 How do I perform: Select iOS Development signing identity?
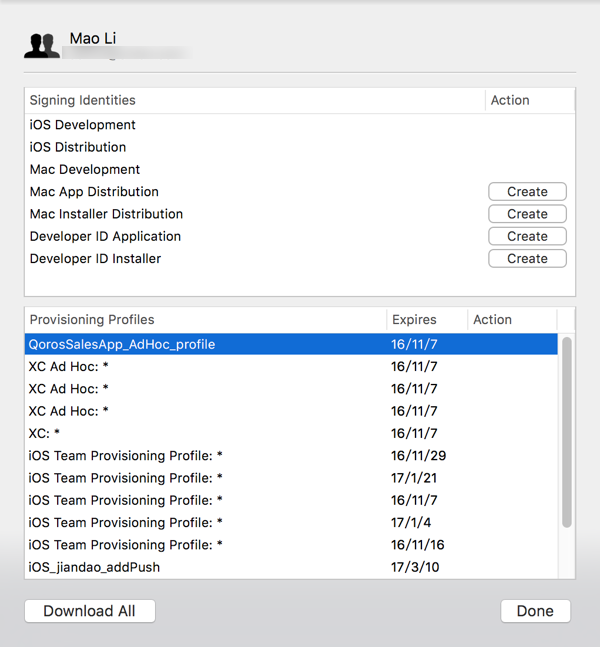coord(83,125)
